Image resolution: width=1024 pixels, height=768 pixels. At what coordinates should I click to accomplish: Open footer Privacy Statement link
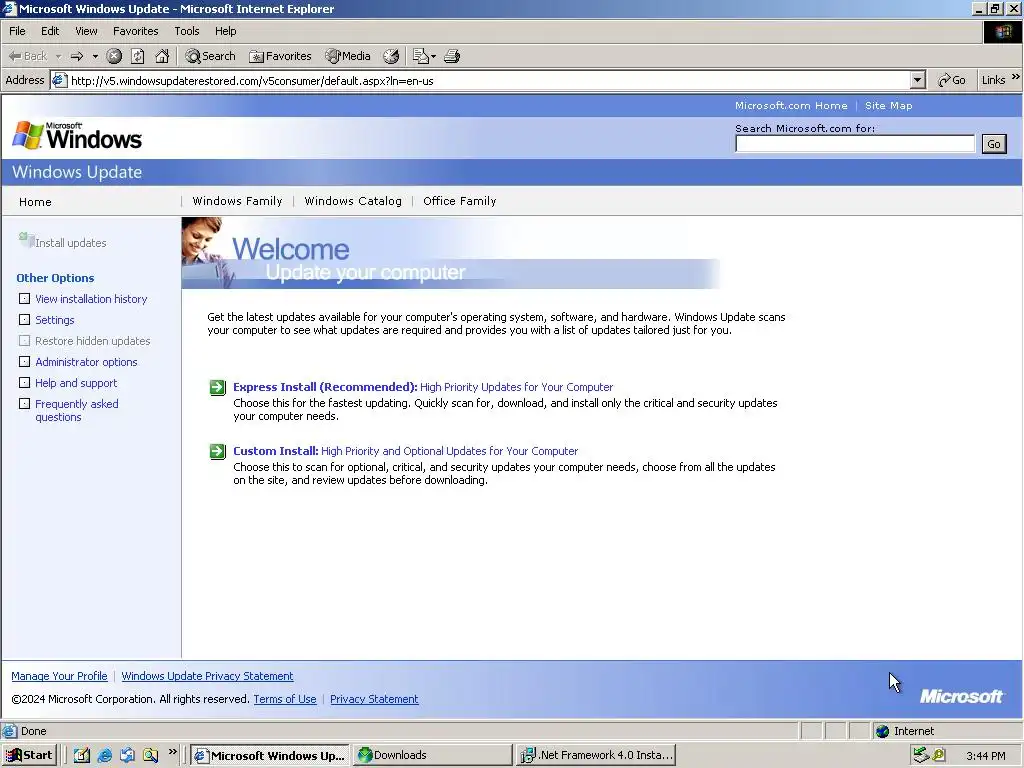(374, 699)
